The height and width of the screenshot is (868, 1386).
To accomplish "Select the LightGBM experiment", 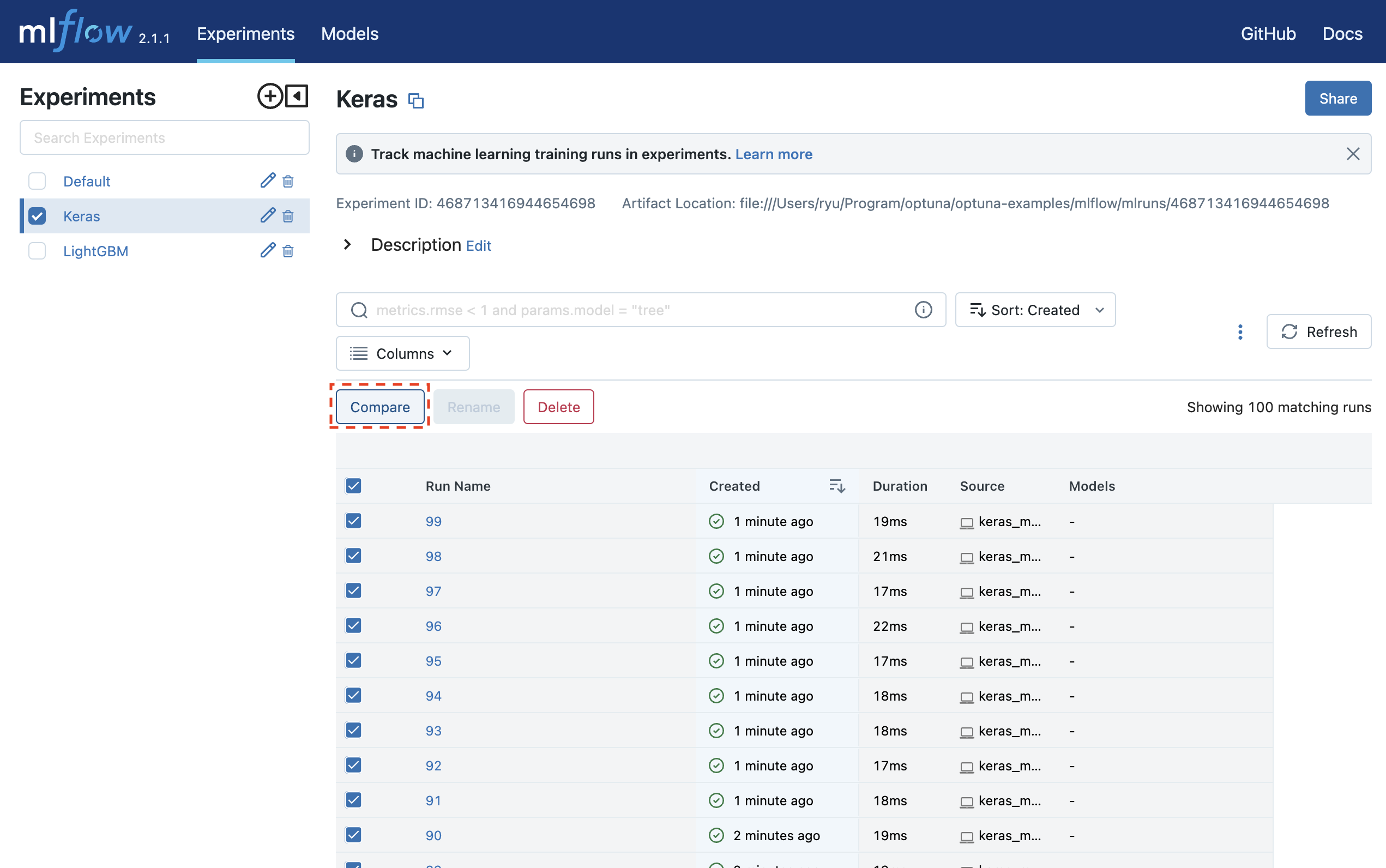I will click(x=96, y=251).
